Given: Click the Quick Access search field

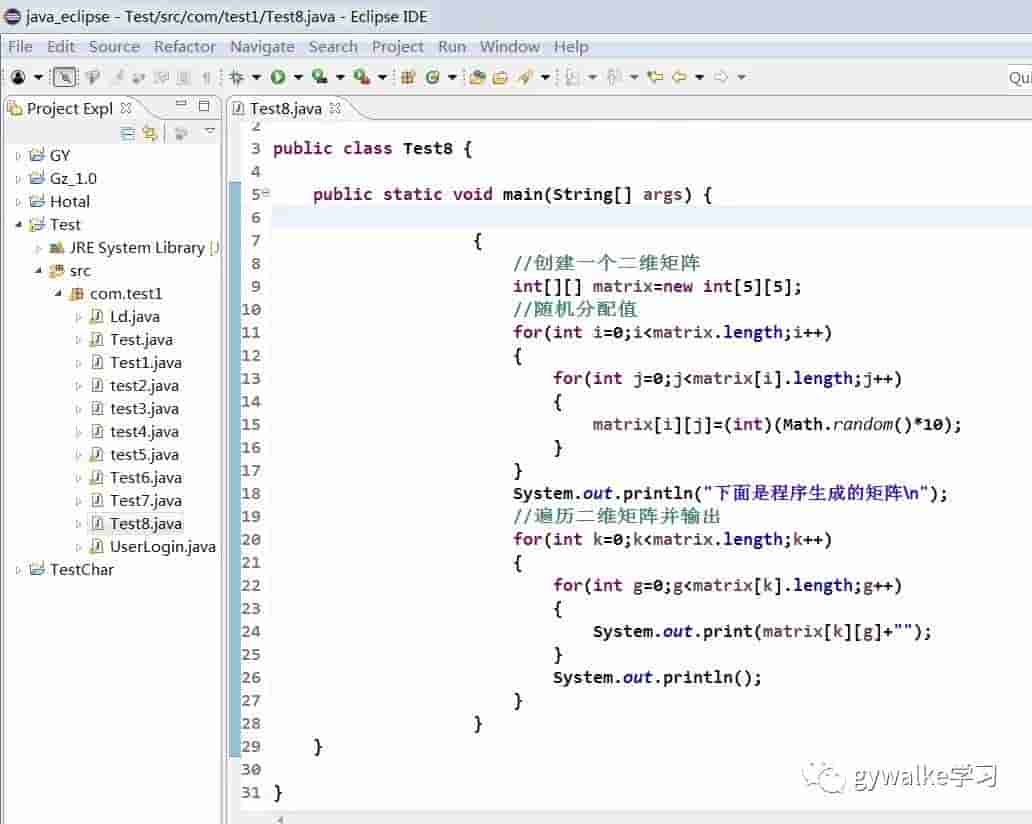Looking at the screenshot, I should 1019,78.
